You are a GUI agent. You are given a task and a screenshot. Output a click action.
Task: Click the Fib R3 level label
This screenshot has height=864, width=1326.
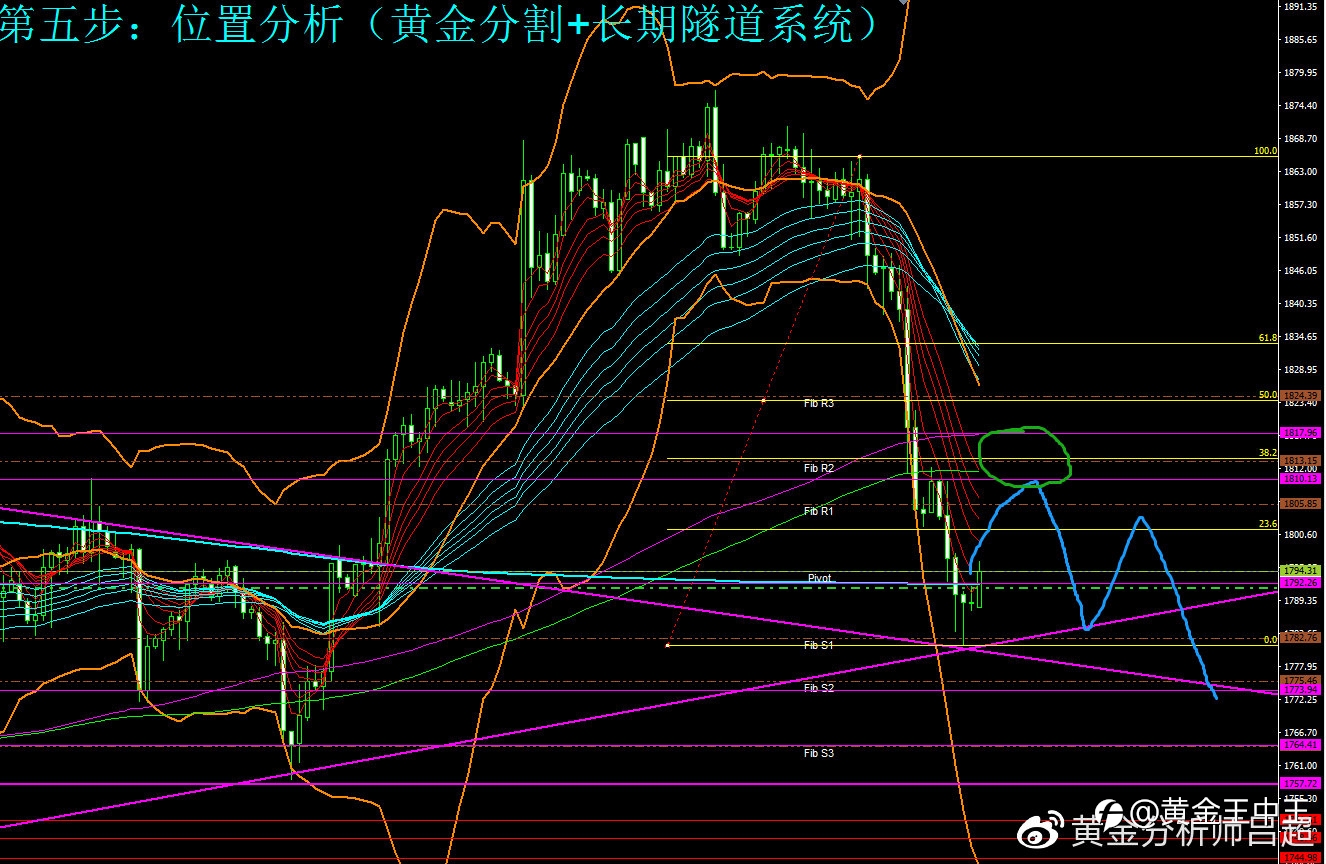tap(818, 403)
